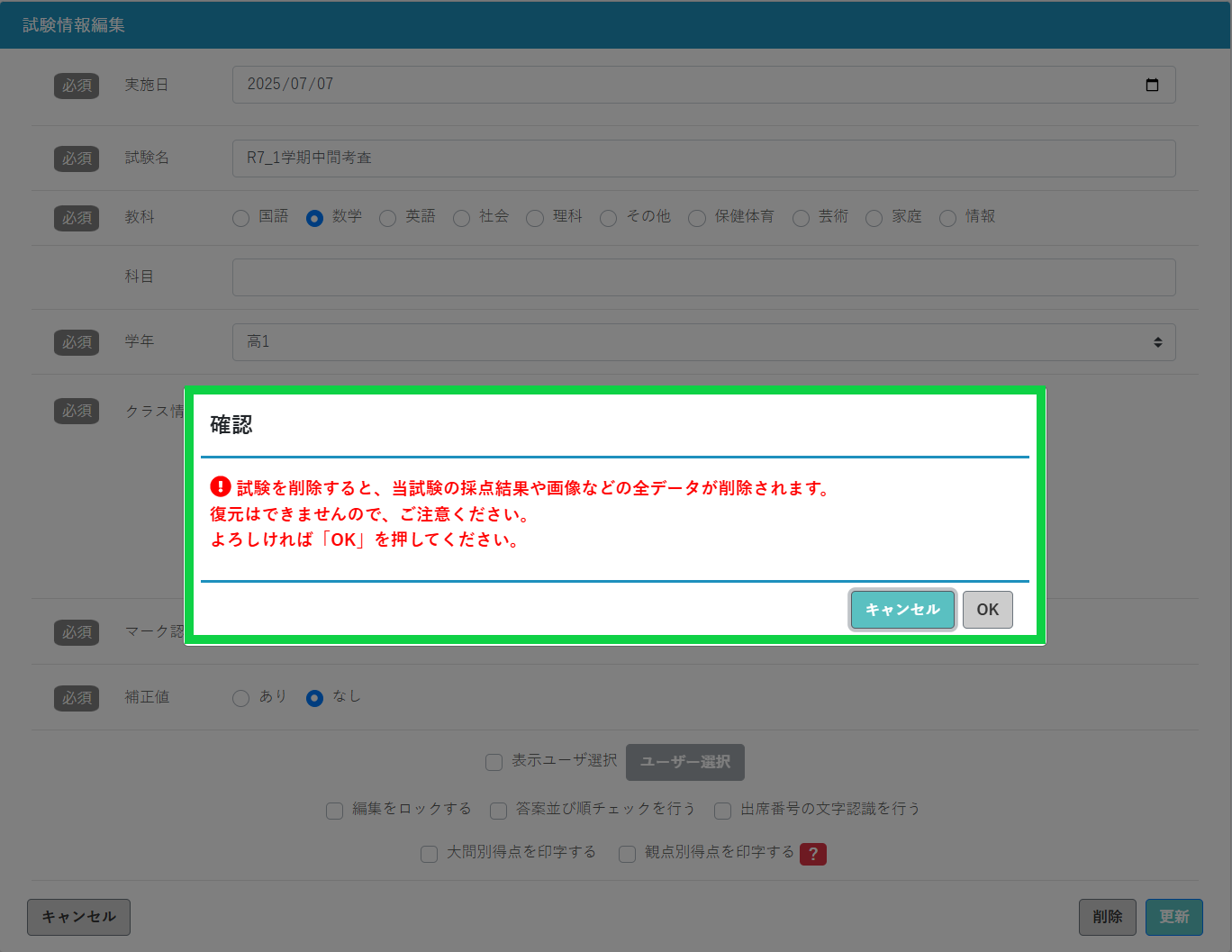The height and width of the screenshot is (952, 1232).
Task: Click the red warning icon in dialog
Action: coord(221,486)
